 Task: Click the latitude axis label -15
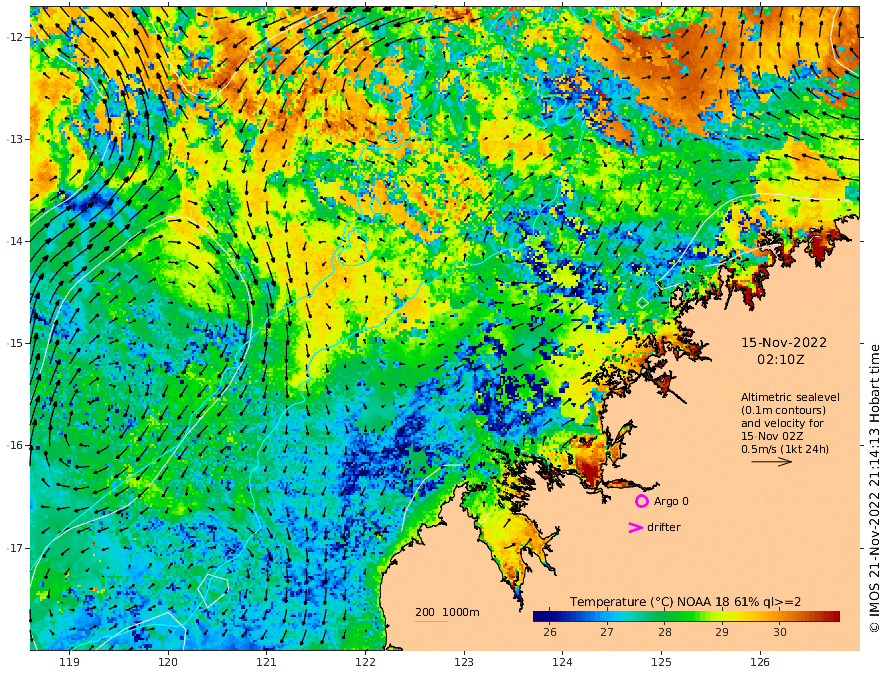15,343
